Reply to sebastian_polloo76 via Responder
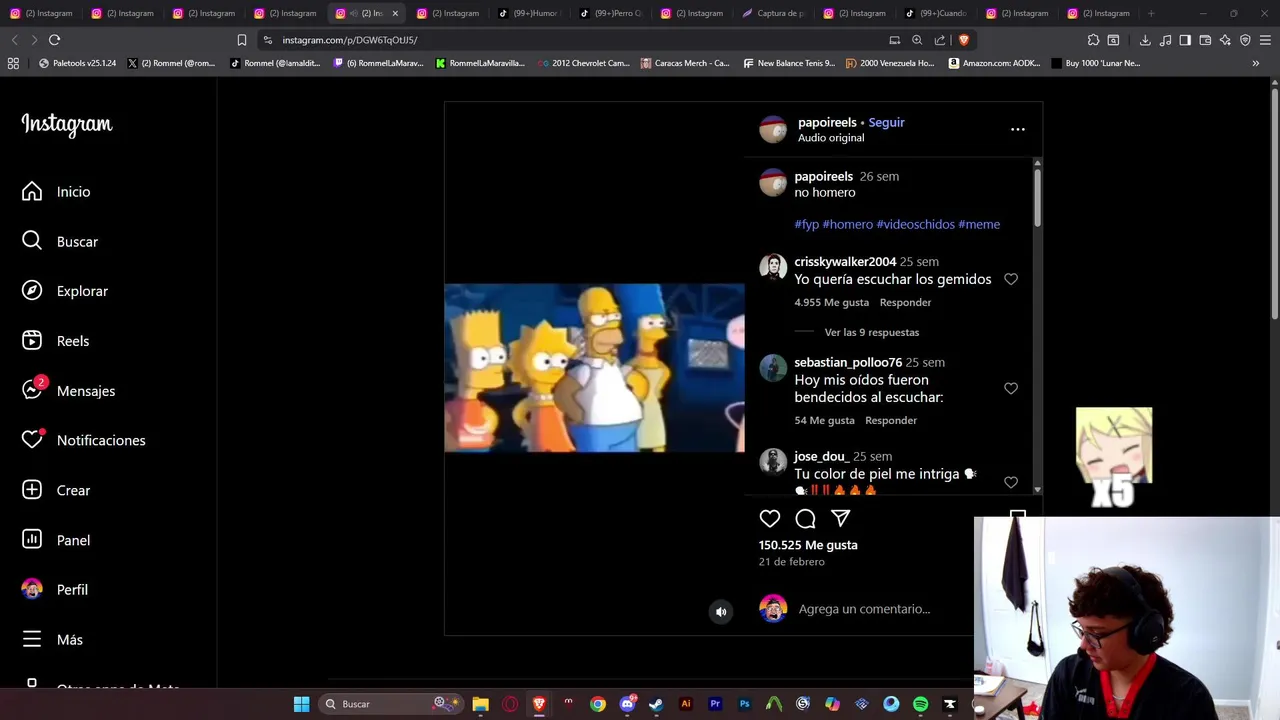 click(x=891, y=420)
